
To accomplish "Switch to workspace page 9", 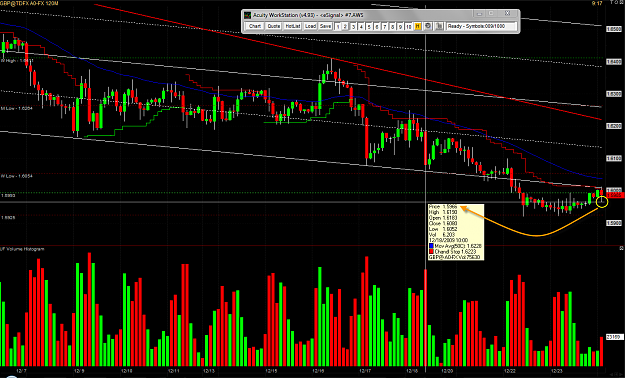I will 400,26.
